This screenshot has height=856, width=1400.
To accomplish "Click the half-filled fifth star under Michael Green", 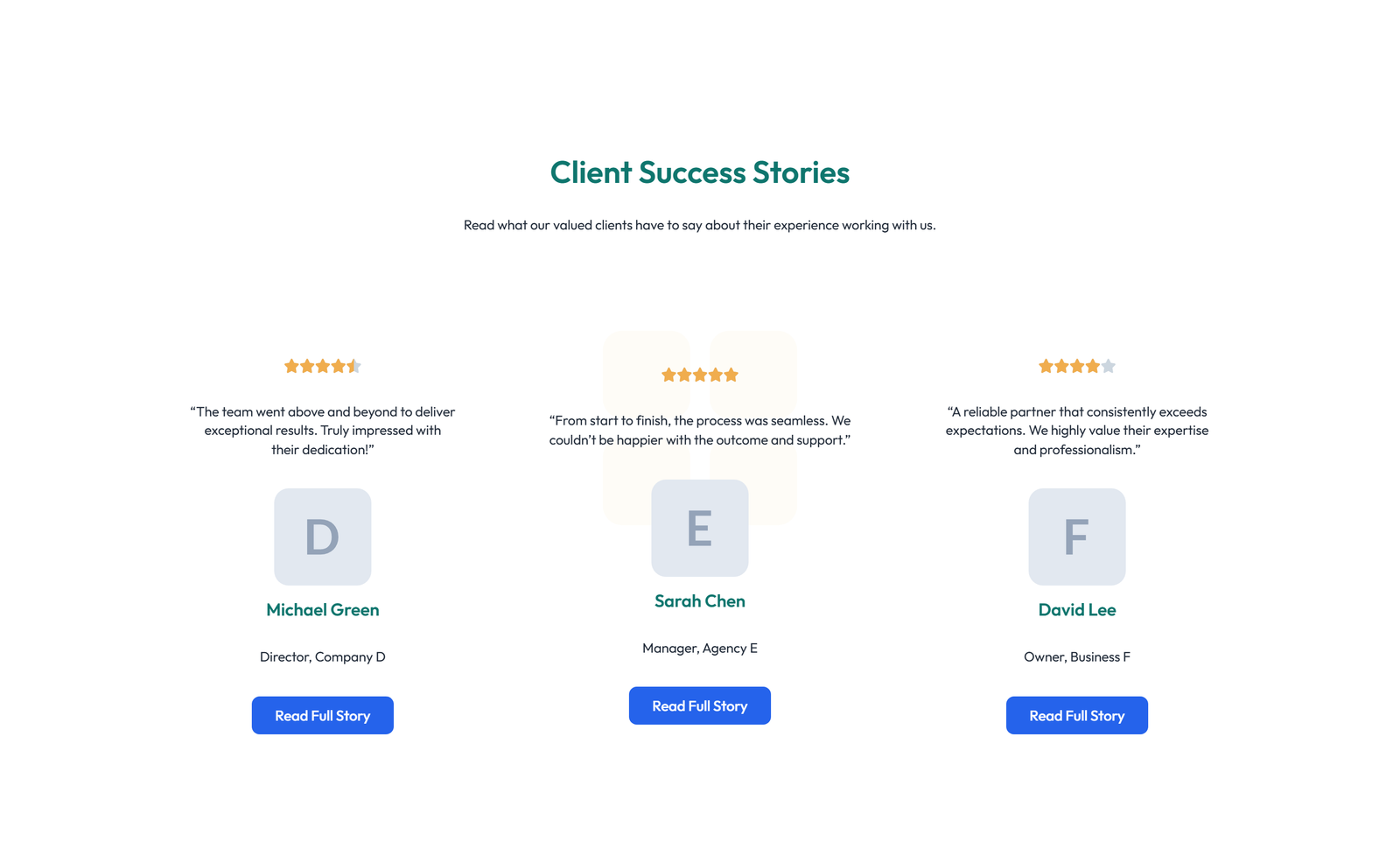I will click(353, 366).
